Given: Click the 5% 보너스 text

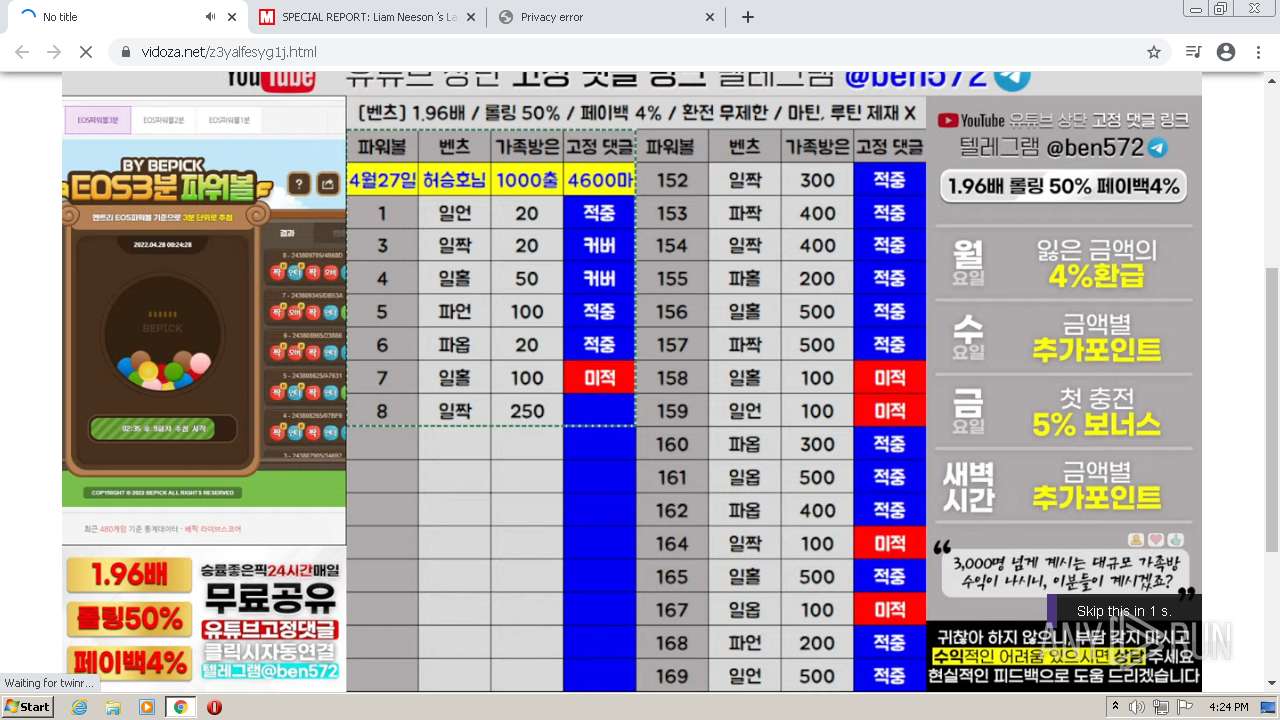Looking at the screenshot, I should (x=1096, y=424).
